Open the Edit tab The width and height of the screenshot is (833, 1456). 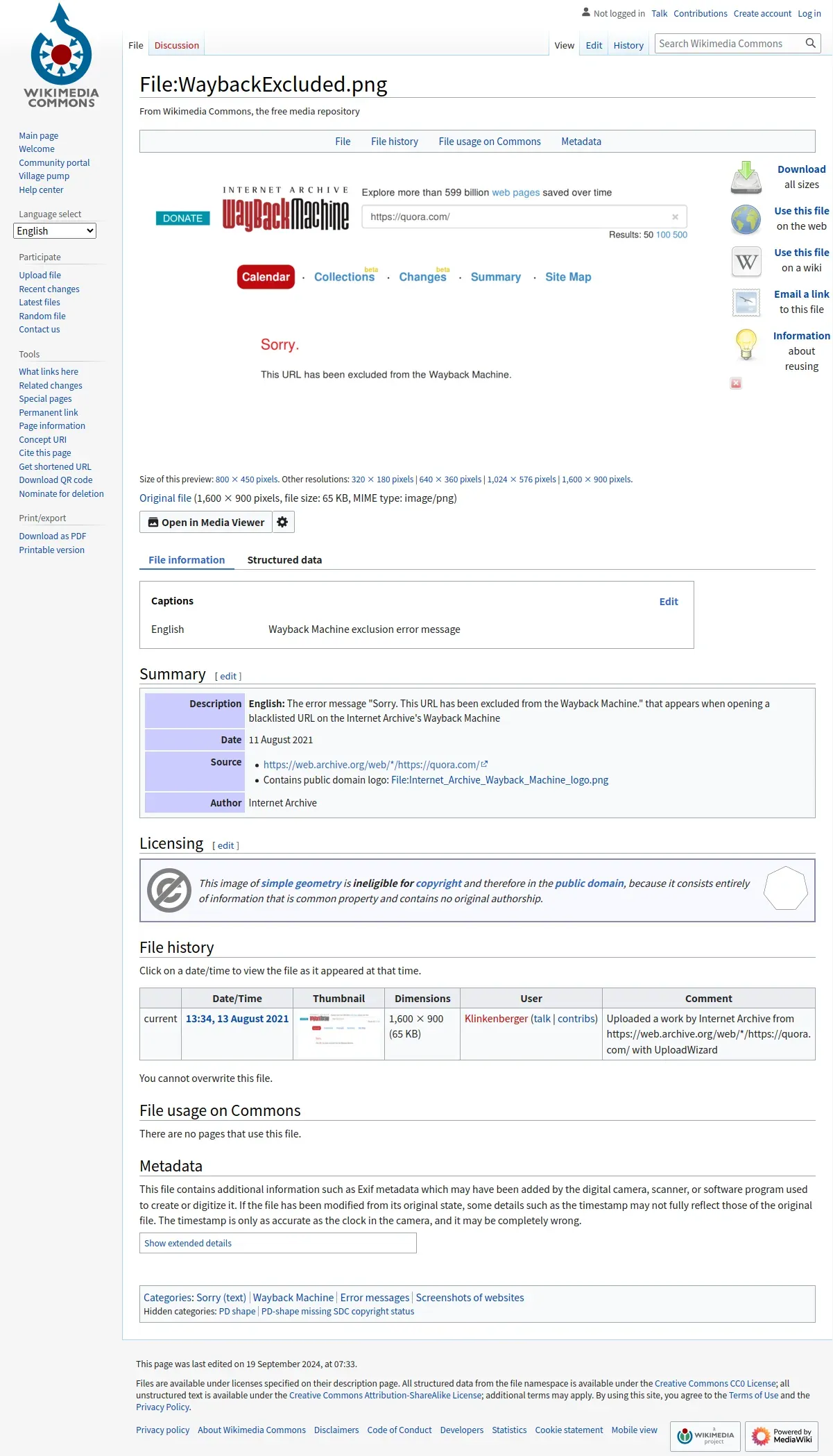coord(594,45)
